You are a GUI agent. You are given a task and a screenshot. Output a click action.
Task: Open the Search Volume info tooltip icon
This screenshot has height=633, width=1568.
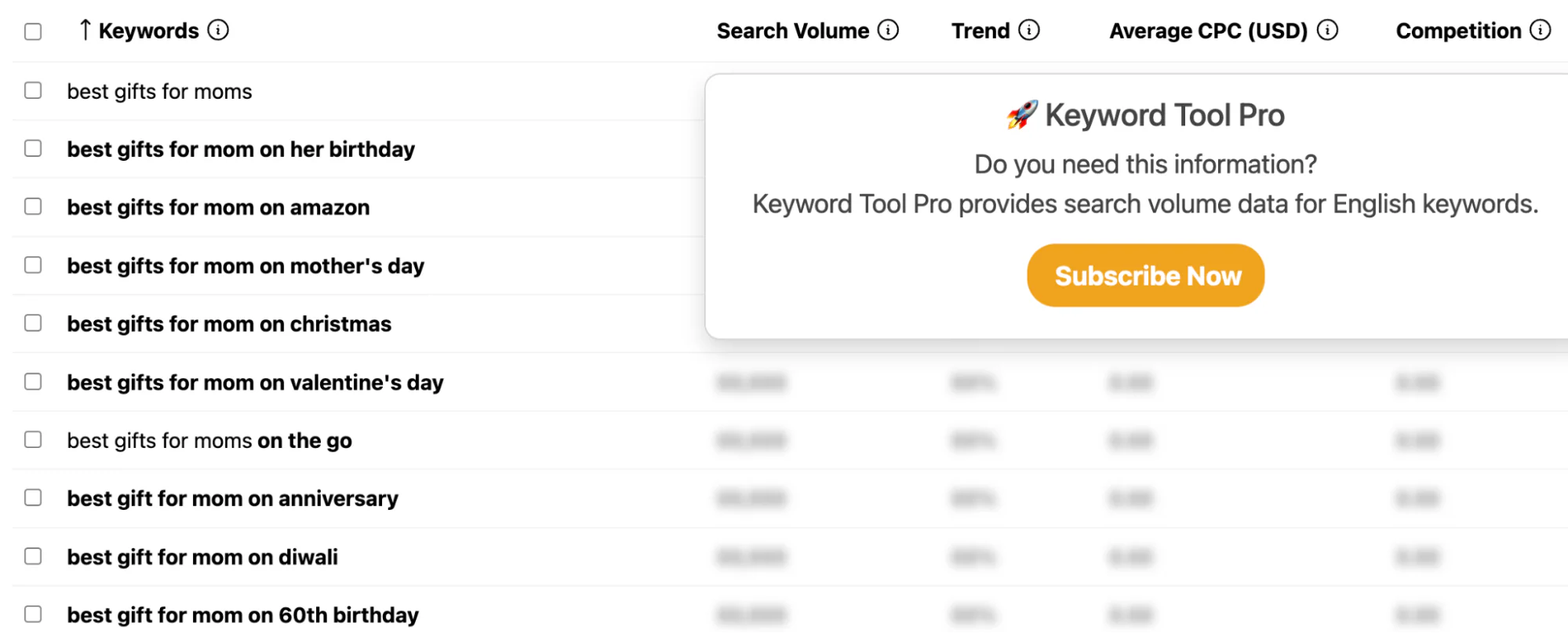coord(889,30)
